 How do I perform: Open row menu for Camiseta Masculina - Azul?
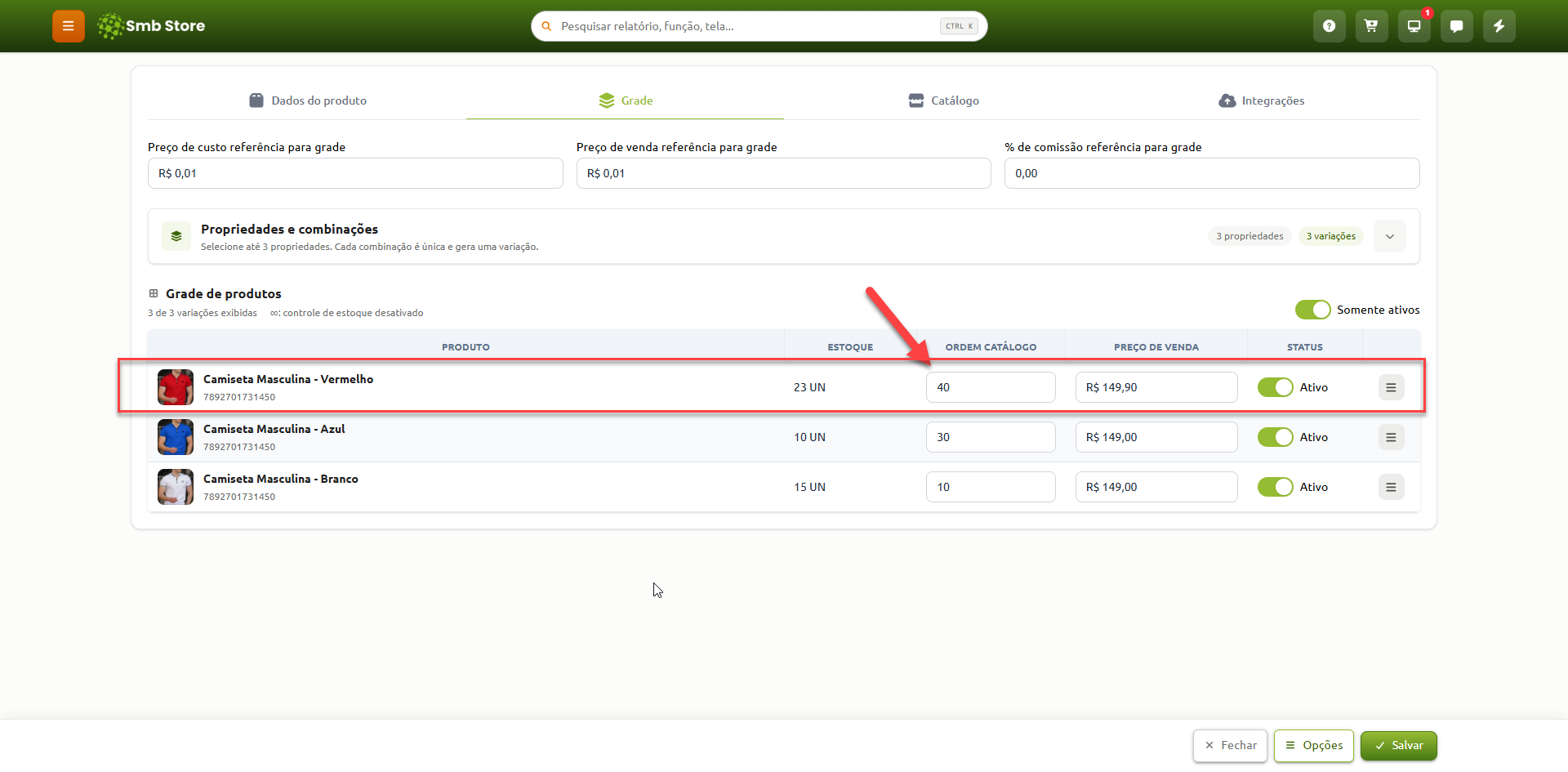coord(1391,437)
